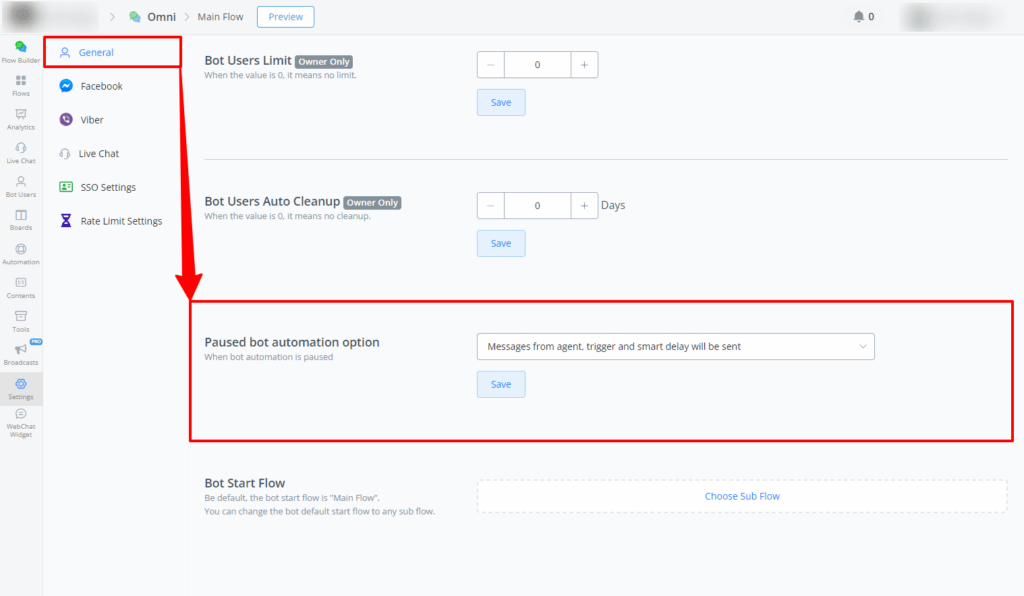Switch to Rate Limit Settings tab
This screenshot has height=596, width=1024.
coord(121,221)
